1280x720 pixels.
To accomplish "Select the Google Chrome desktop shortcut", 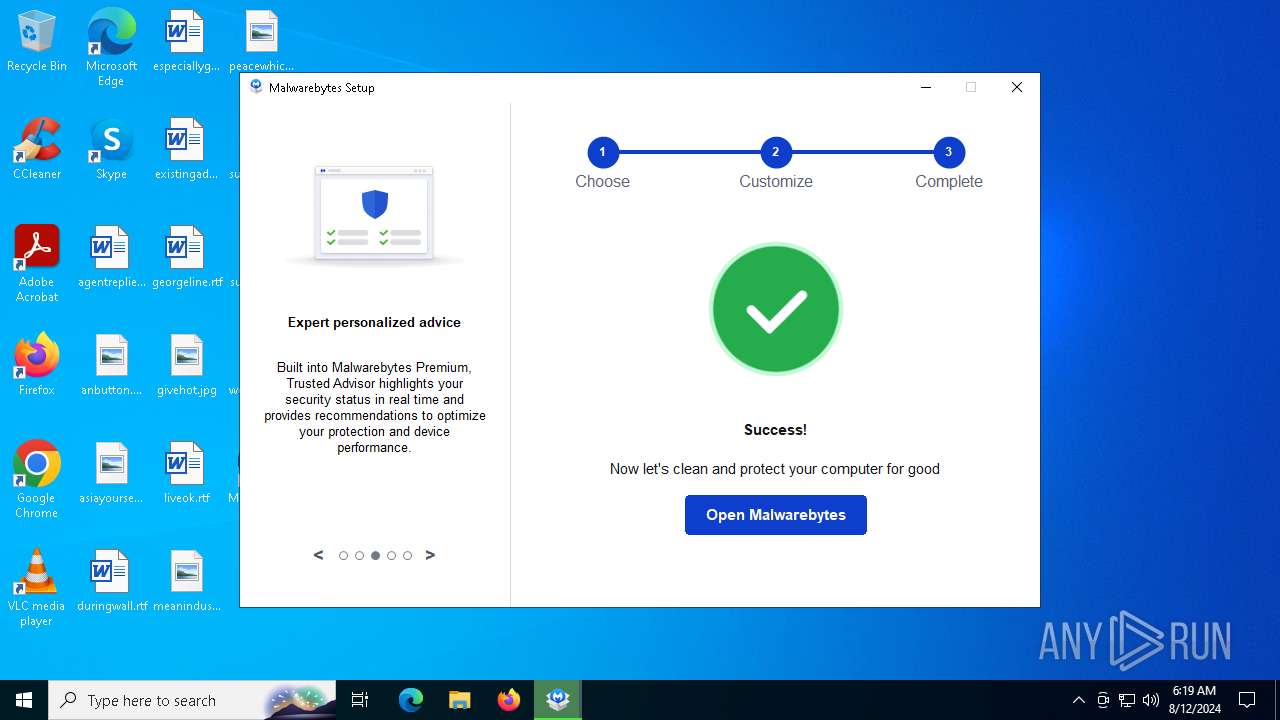I will tap(37, 480).
